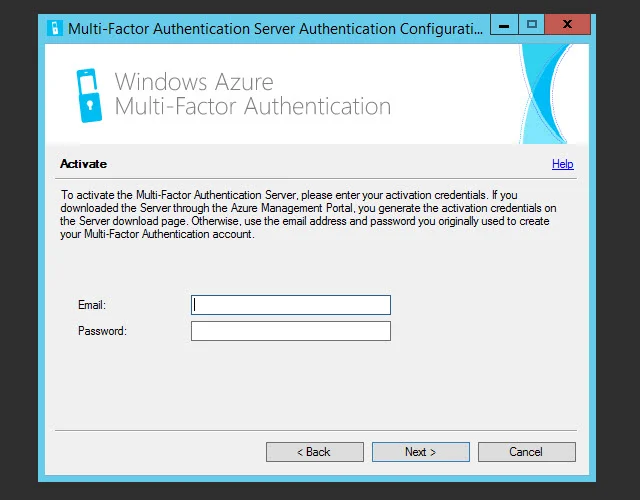This screenshot has height=500, width=640.
Task: Click the 'Email:' label
Action: [92, 305]
